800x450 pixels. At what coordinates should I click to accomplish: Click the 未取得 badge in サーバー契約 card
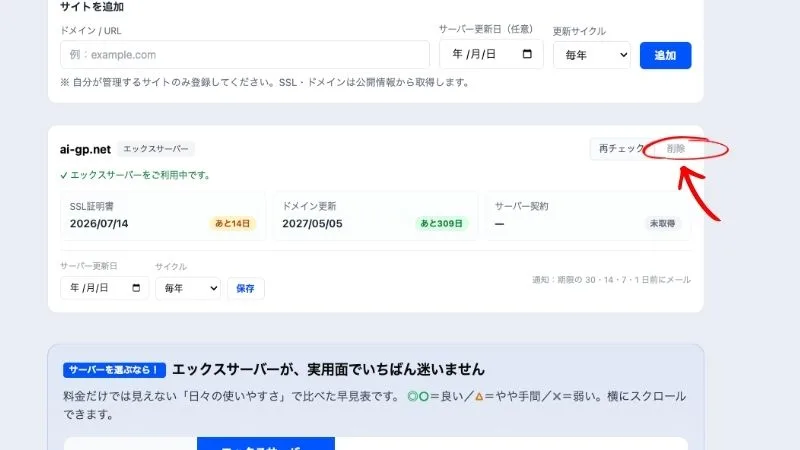tap(662, 223)
